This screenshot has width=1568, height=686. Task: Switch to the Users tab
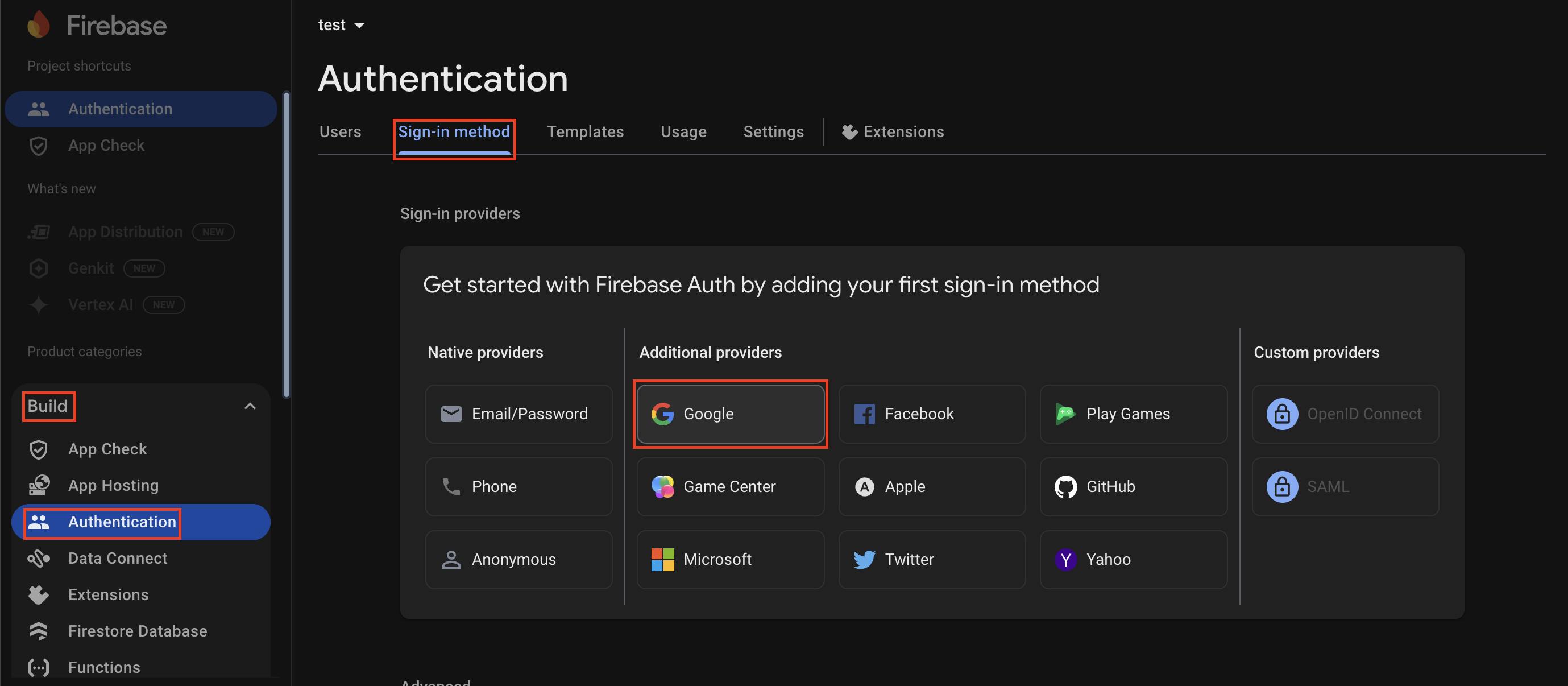[340, 132]
